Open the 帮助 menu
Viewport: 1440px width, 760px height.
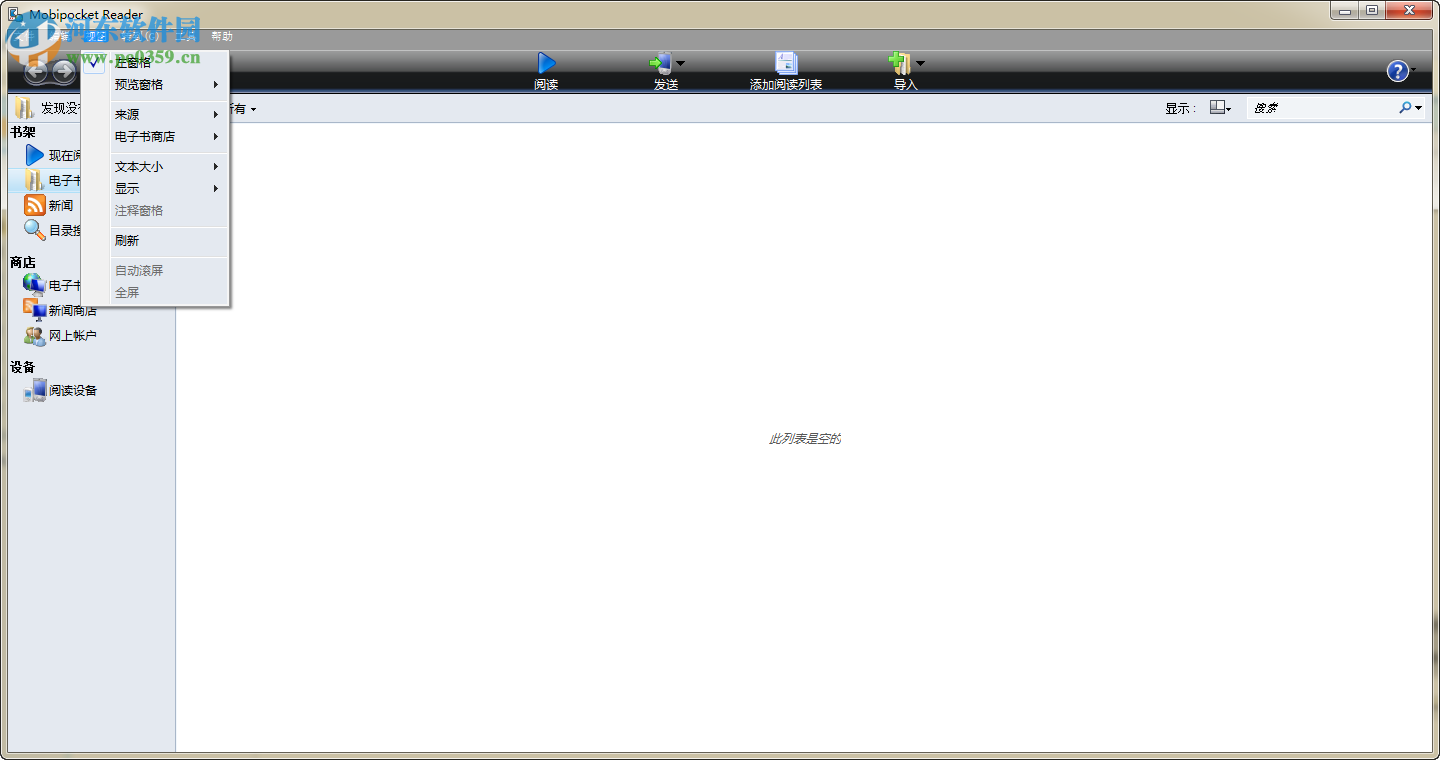221,36
